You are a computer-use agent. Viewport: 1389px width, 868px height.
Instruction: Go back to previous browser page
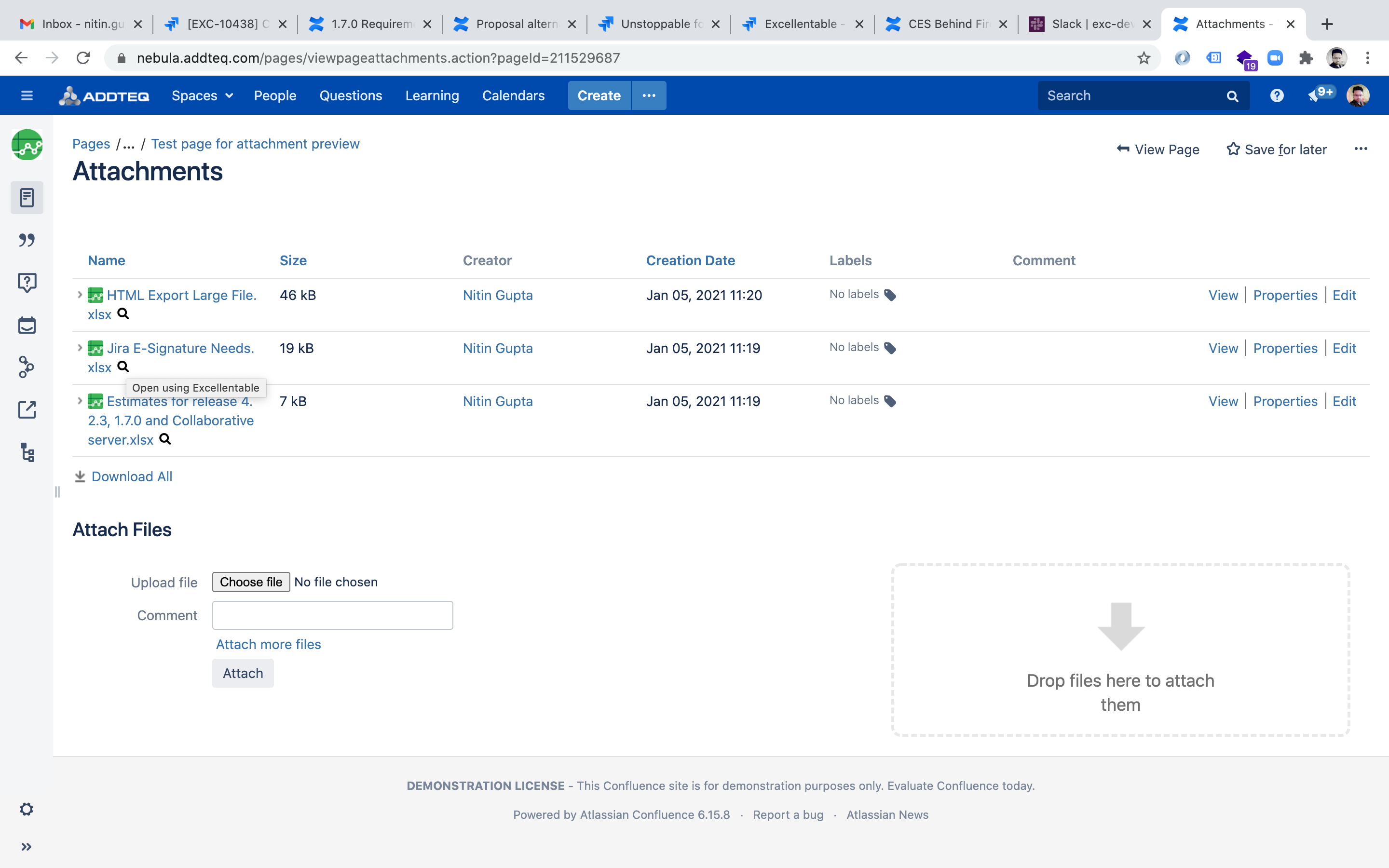[x=21, y=58]
